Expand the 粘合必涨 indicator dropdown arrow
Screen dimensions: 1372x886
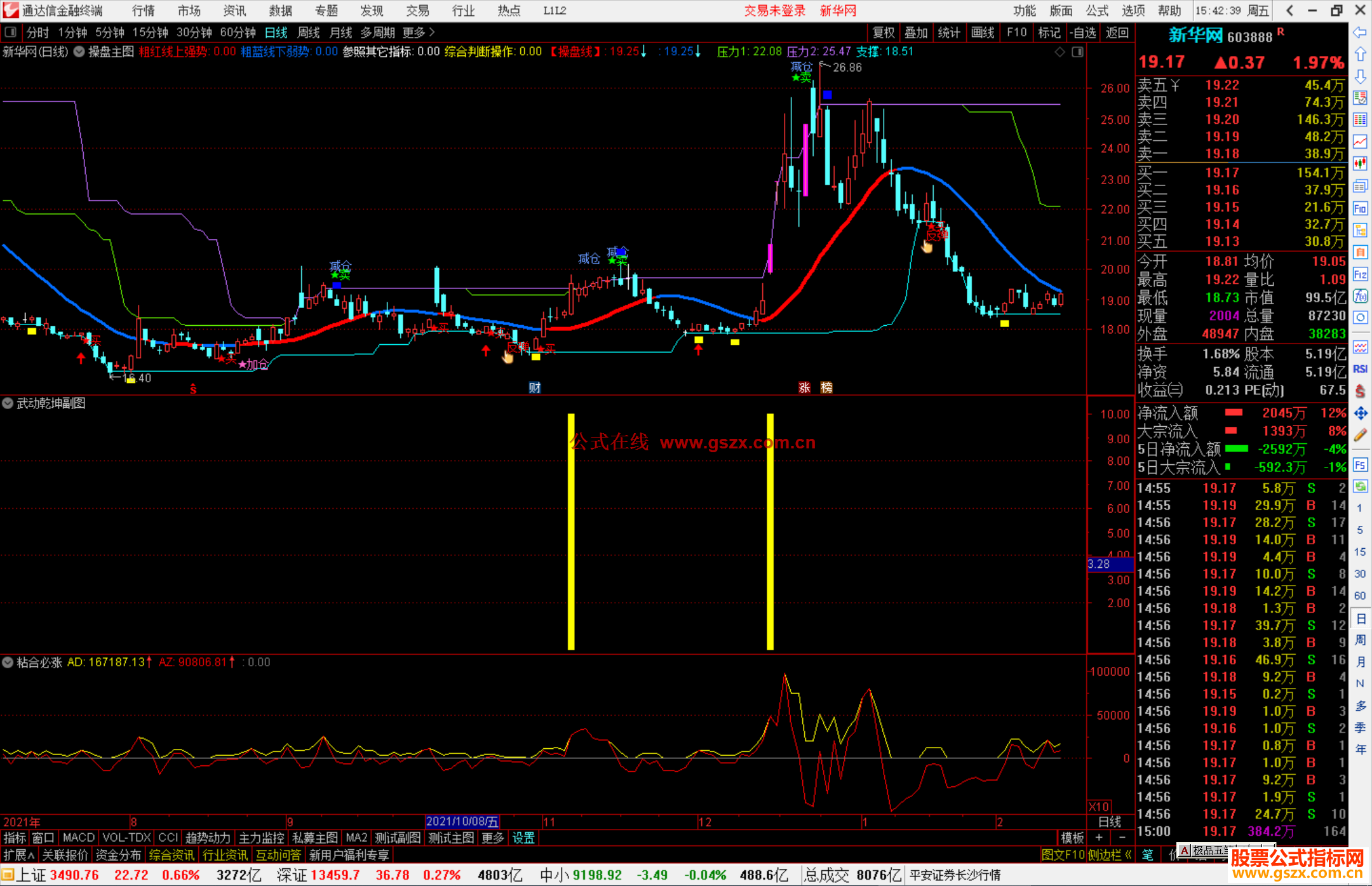pos(8,662)
